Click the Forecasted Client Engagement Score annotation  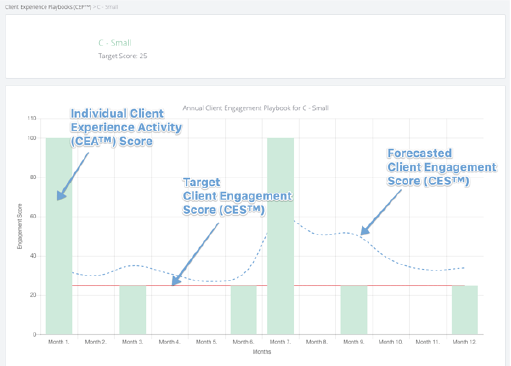442,167
